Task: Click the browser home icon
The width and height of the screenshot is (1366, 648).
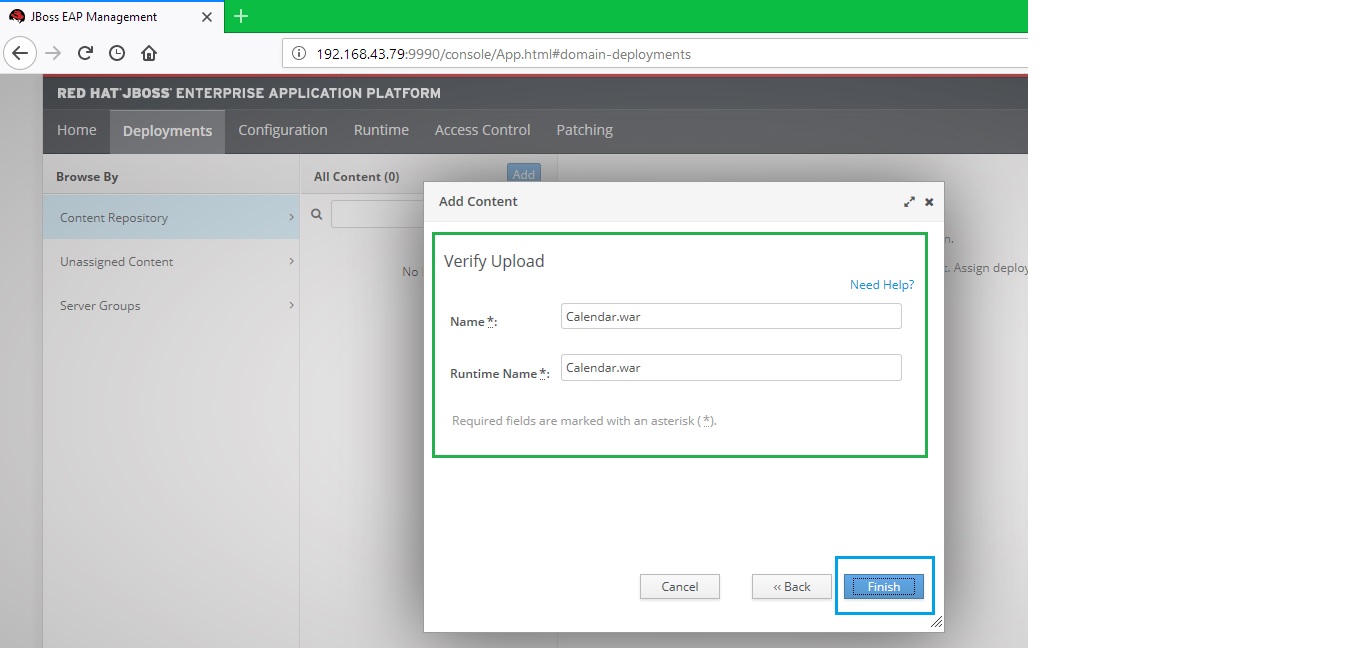Action: coord(149,53)
